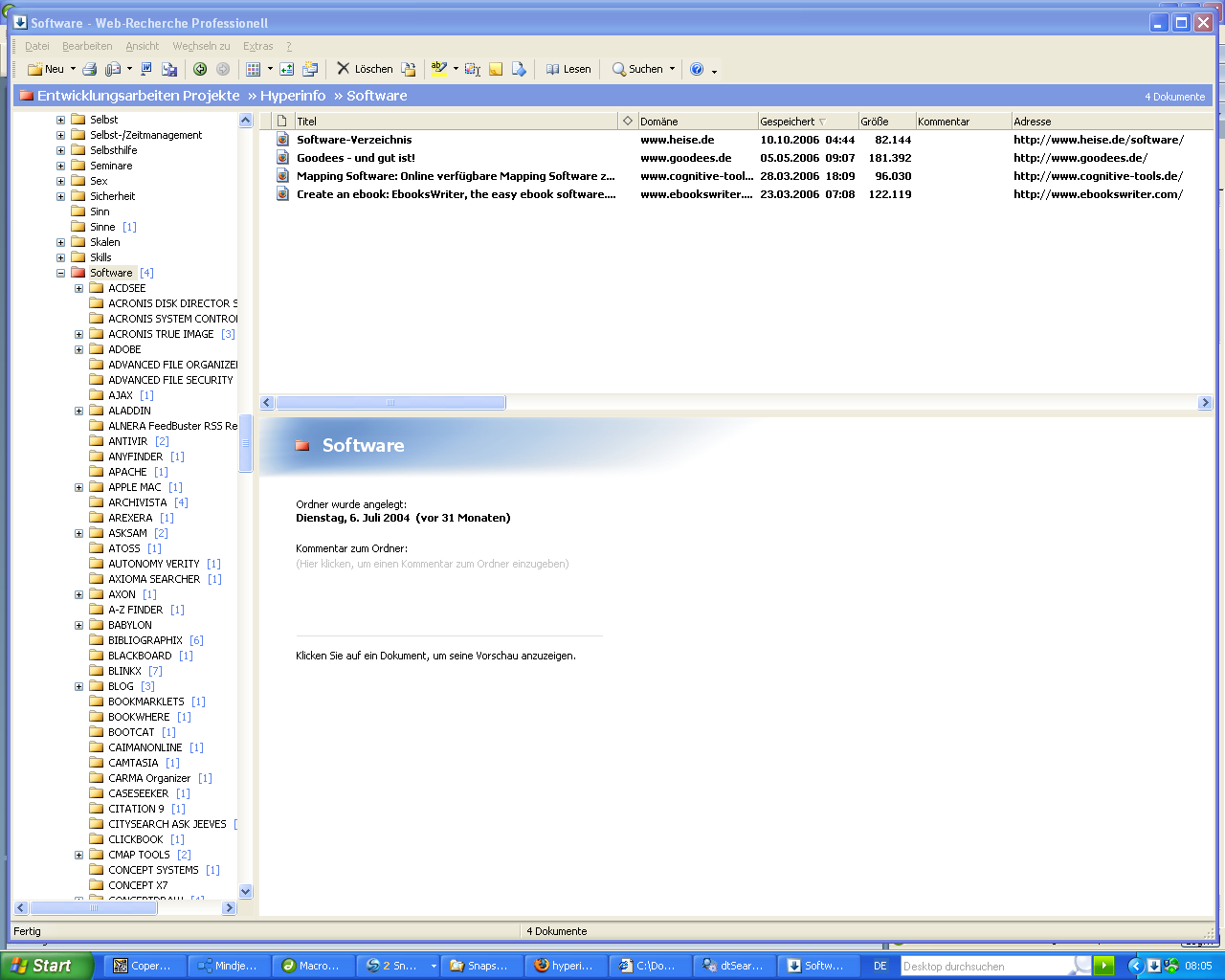Image resolution: width=1225 pixels, height=980 pixels.
Task: Click the green back navigation arrow
Action: pyautogui.click(x=200, y=69)
